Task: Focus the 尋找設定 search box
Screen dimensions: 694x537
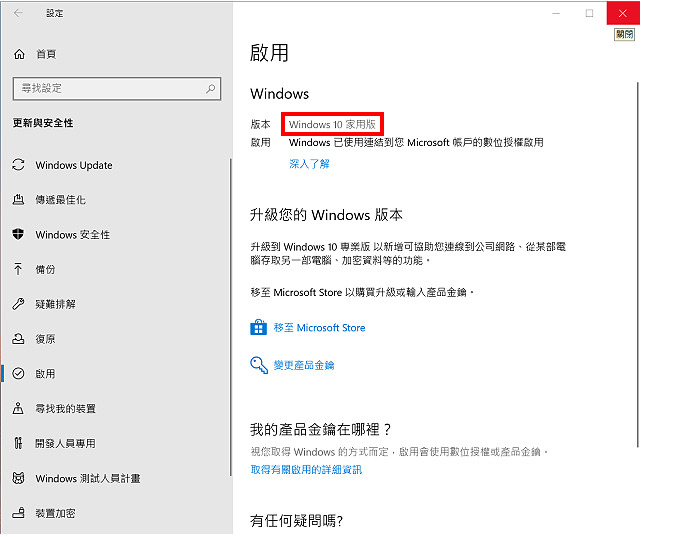Action: click(x=117, y=89)
